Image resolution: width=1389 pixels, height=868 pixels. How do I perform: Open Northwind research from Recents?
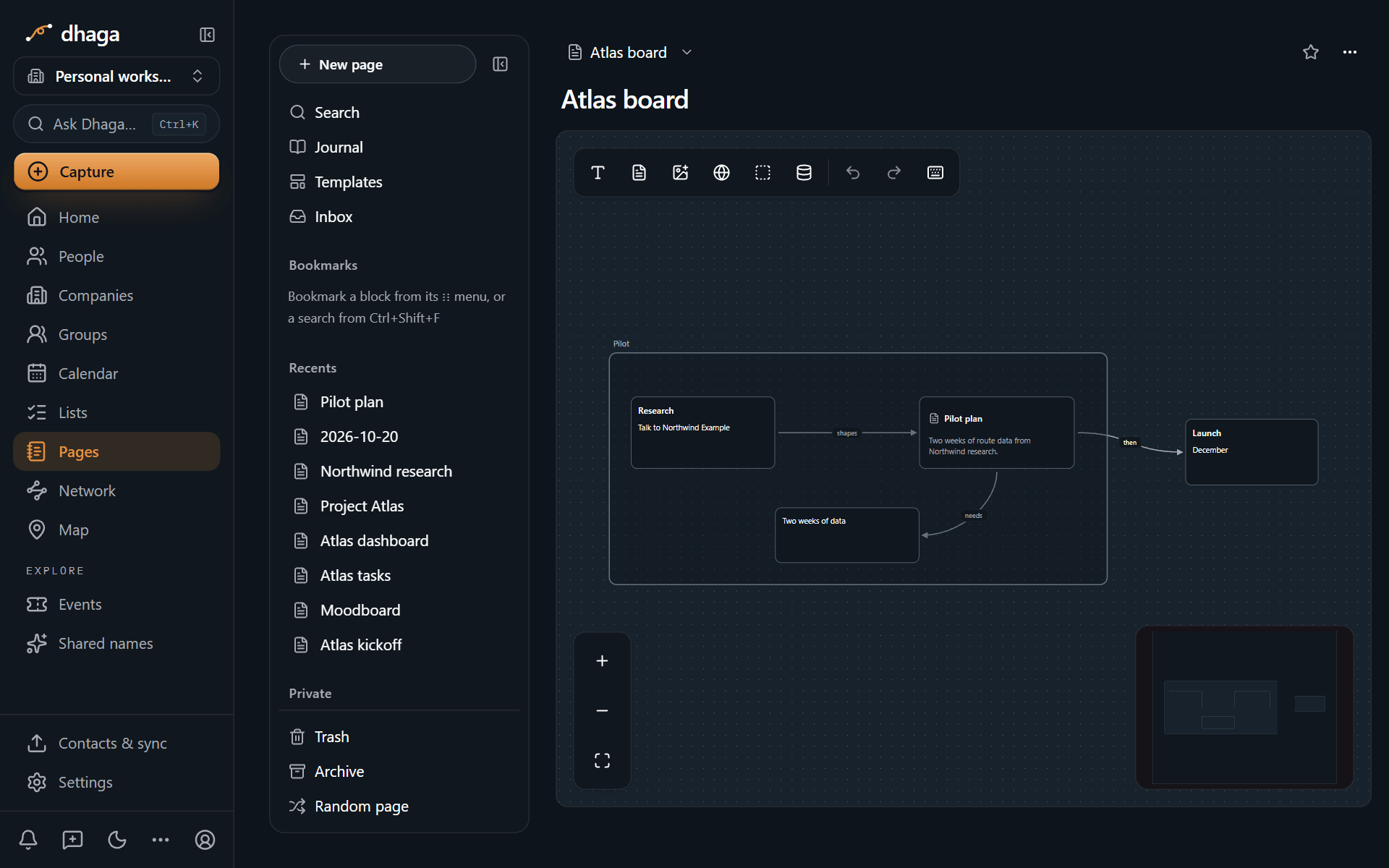point(399,471)
